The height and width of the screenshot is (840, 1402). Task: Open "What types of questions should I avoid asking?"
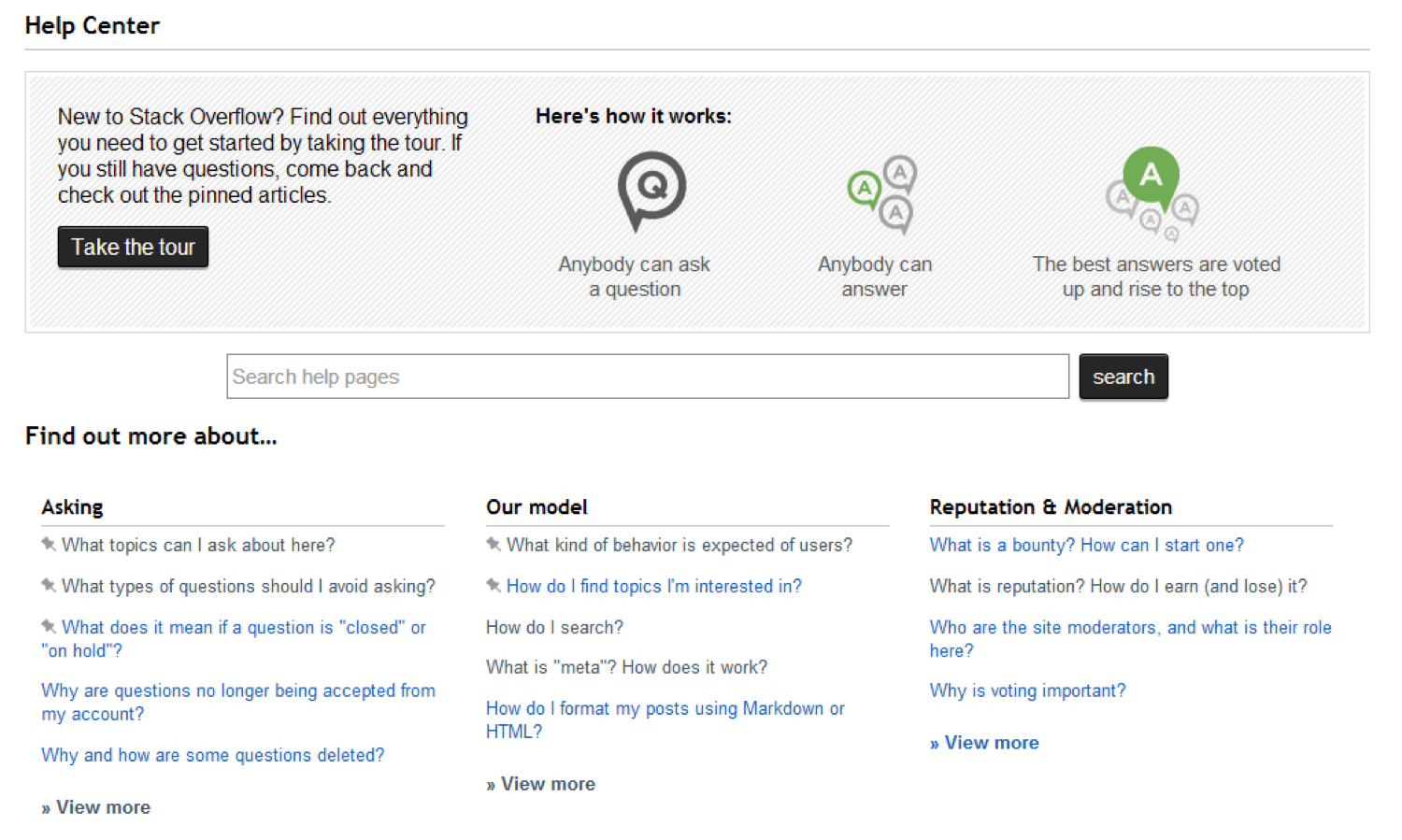(x=249, y=586)
